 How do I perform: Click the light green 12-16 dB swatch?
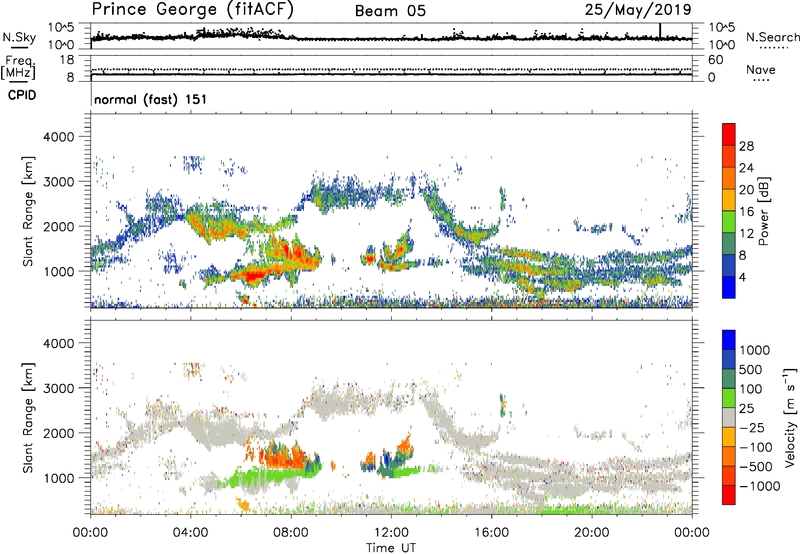pos(729,222)
